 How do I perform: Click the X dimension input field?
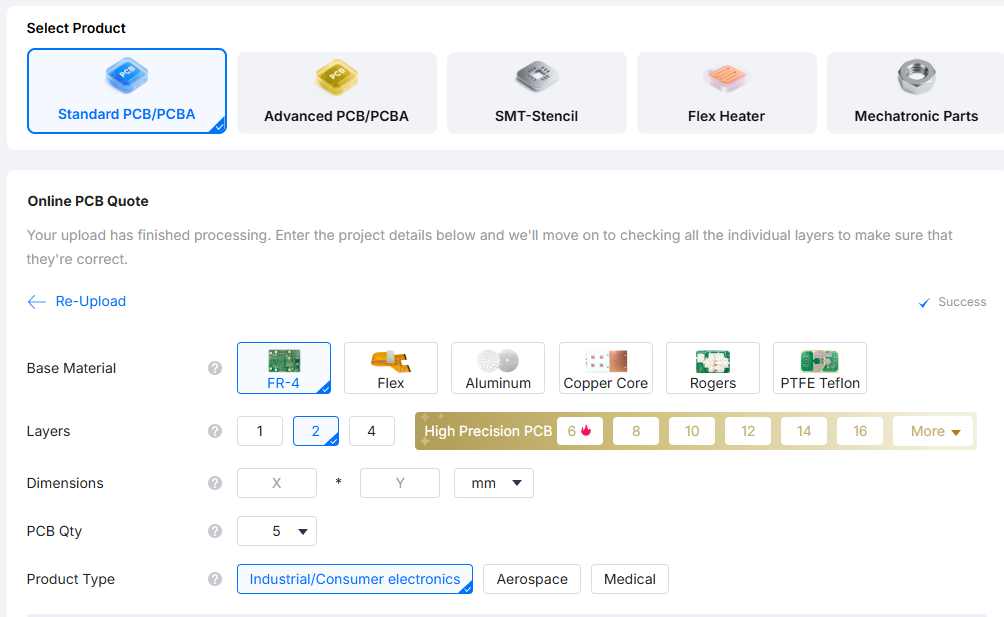coord(277,483)
